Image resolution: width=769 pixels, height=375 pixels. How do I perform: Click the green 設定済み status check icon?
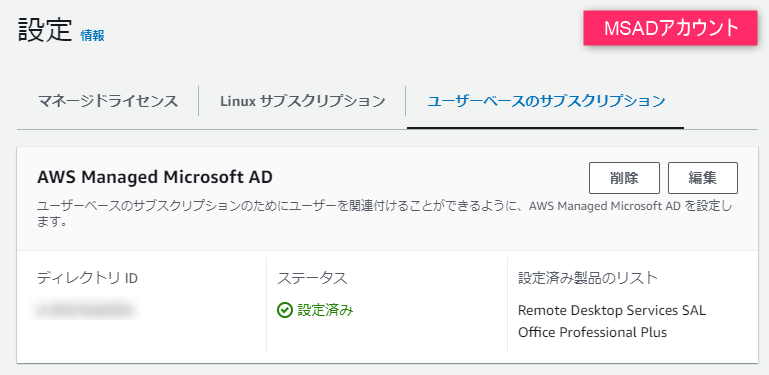[x=284, y=310]
